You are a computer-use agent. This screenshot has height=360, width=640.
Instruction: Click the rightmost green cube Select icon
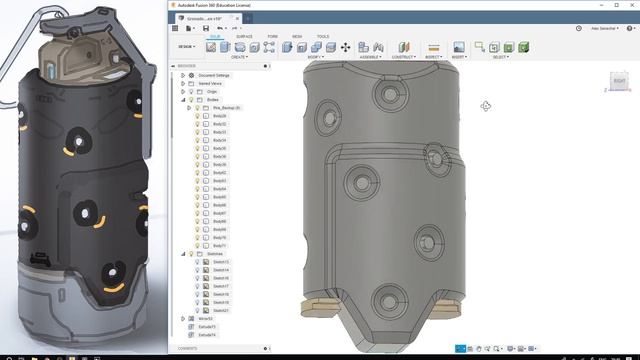pos(523,47)
